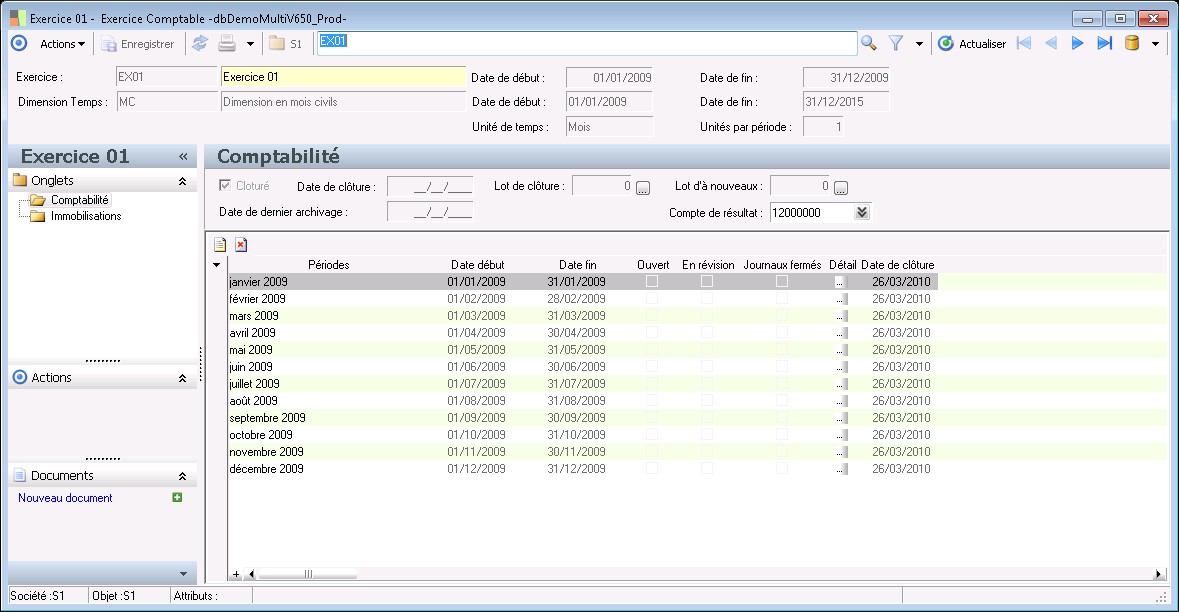This screenshot has width=1179, height=612.
Task: Click the printer icon in toolbar
Action: pos(227,44)
